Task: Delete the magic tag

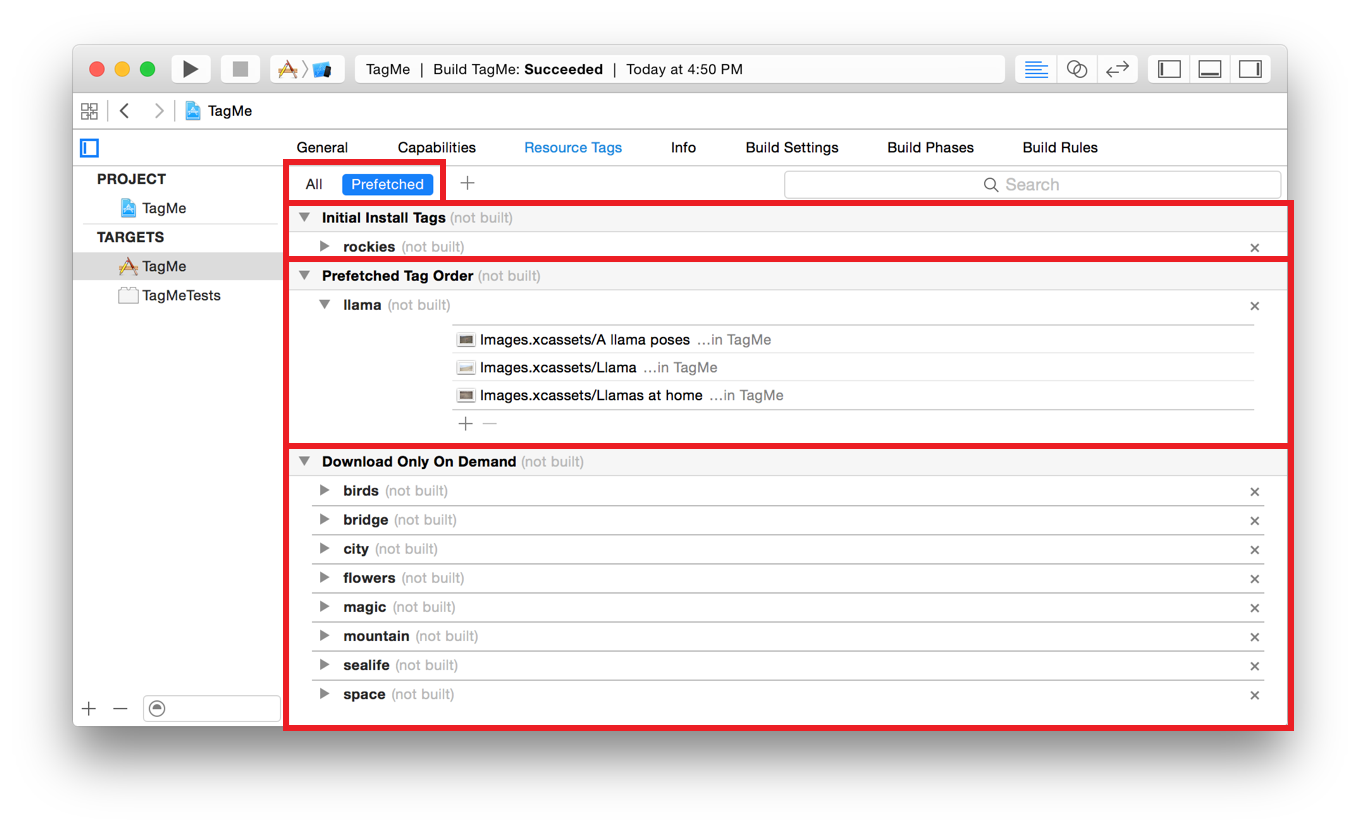Action: [1254, 608]
